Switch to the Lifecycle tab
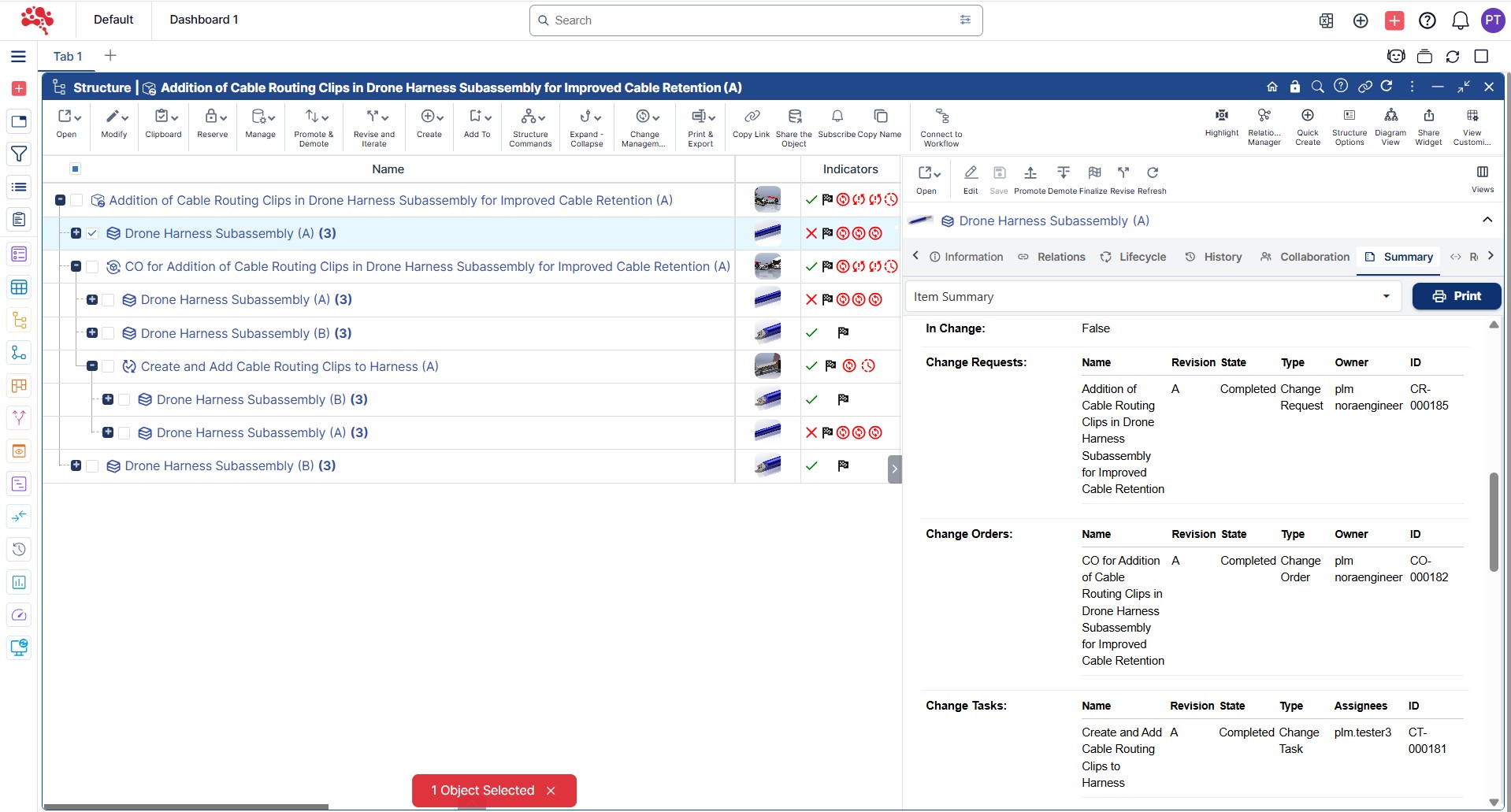 (1134, 257)
